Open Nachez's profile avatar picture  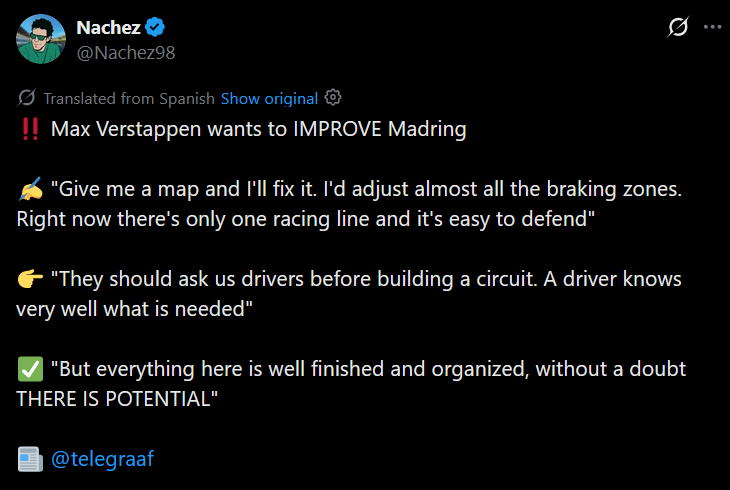41,39
